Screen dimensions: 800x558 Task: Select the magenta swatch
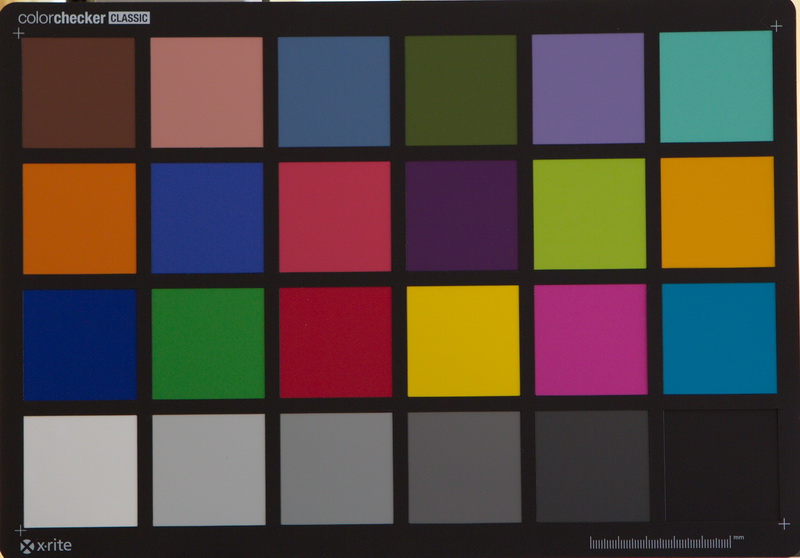[591, 340]
